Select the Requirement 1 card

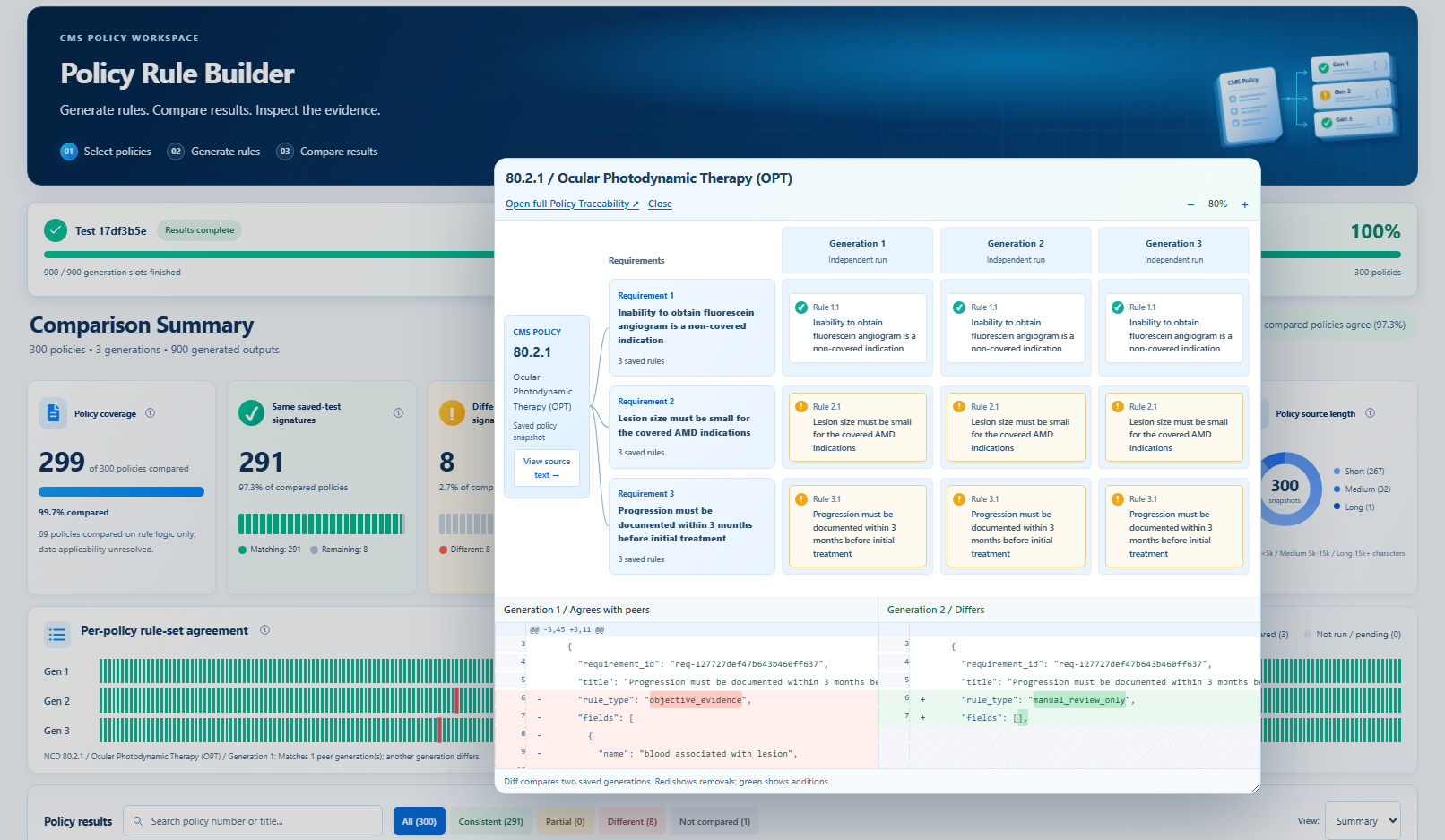(x=691, y=327)
